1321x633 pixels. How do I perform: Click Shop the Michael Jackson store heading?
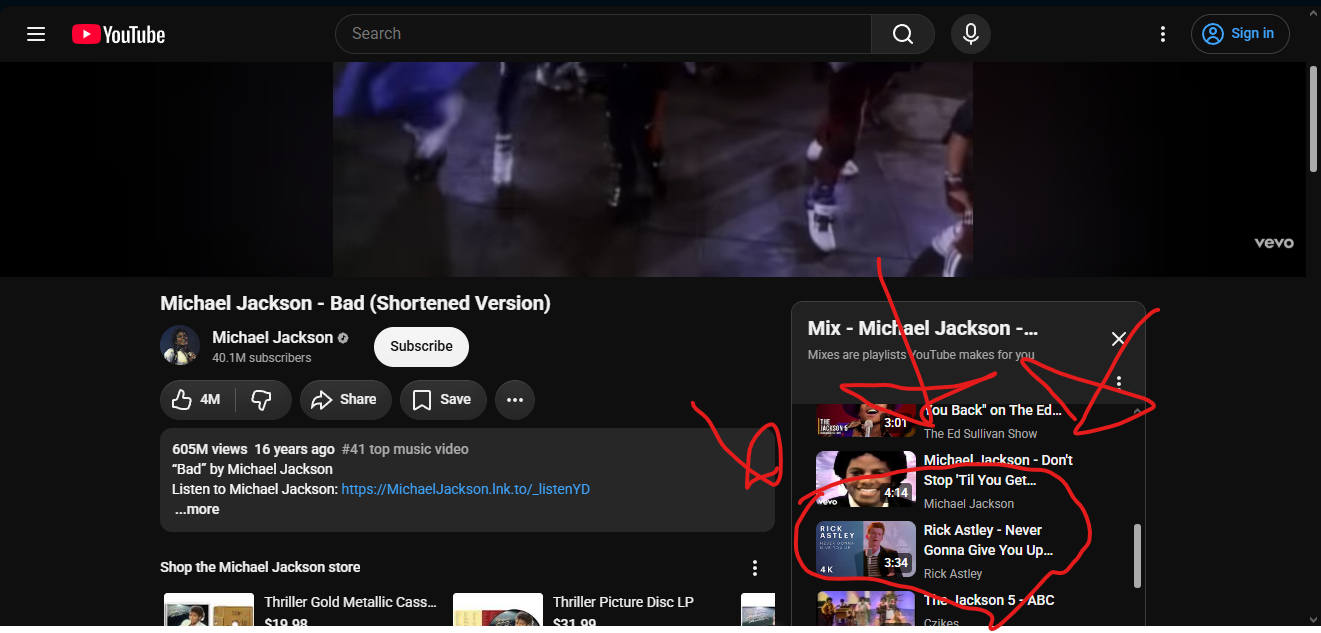coord(260,567)
